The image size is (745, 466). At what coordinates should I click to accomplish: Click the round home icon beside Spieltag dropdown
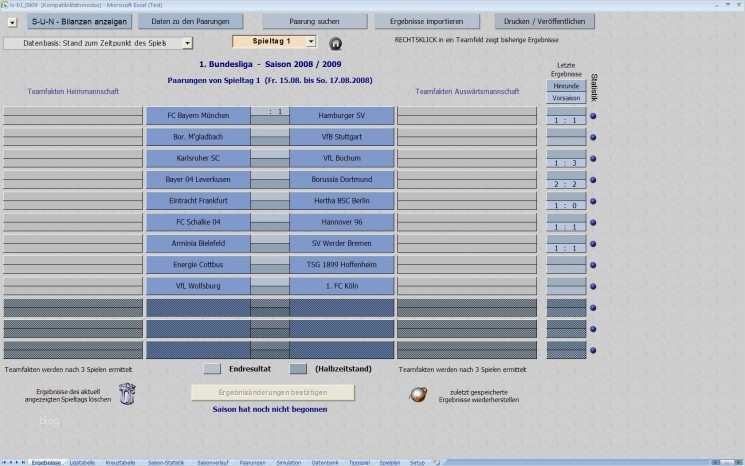(x=335, y=44)
